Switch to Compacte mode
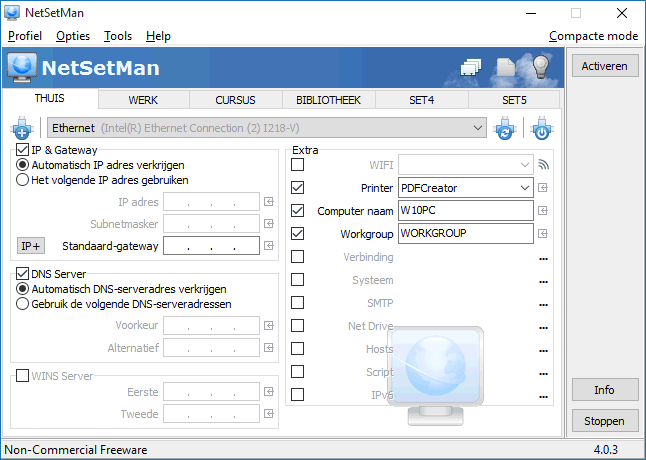 594,36
